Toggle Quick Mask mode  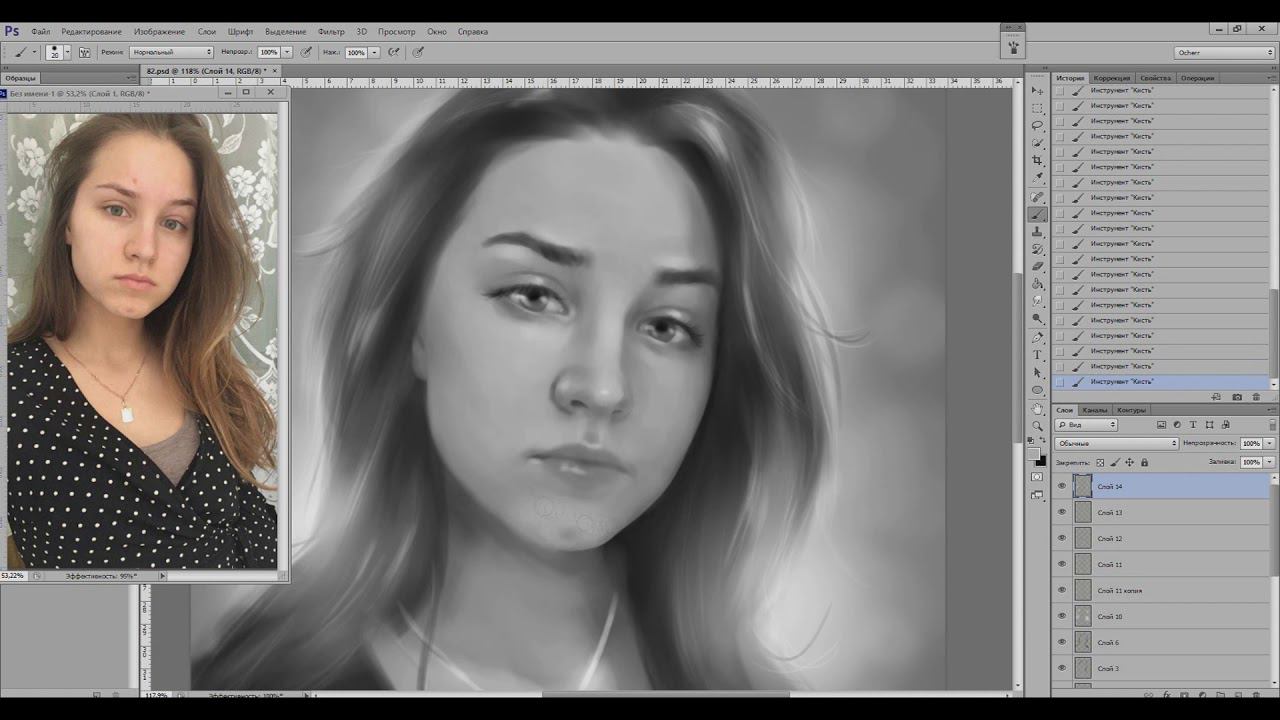(1037, 477)
